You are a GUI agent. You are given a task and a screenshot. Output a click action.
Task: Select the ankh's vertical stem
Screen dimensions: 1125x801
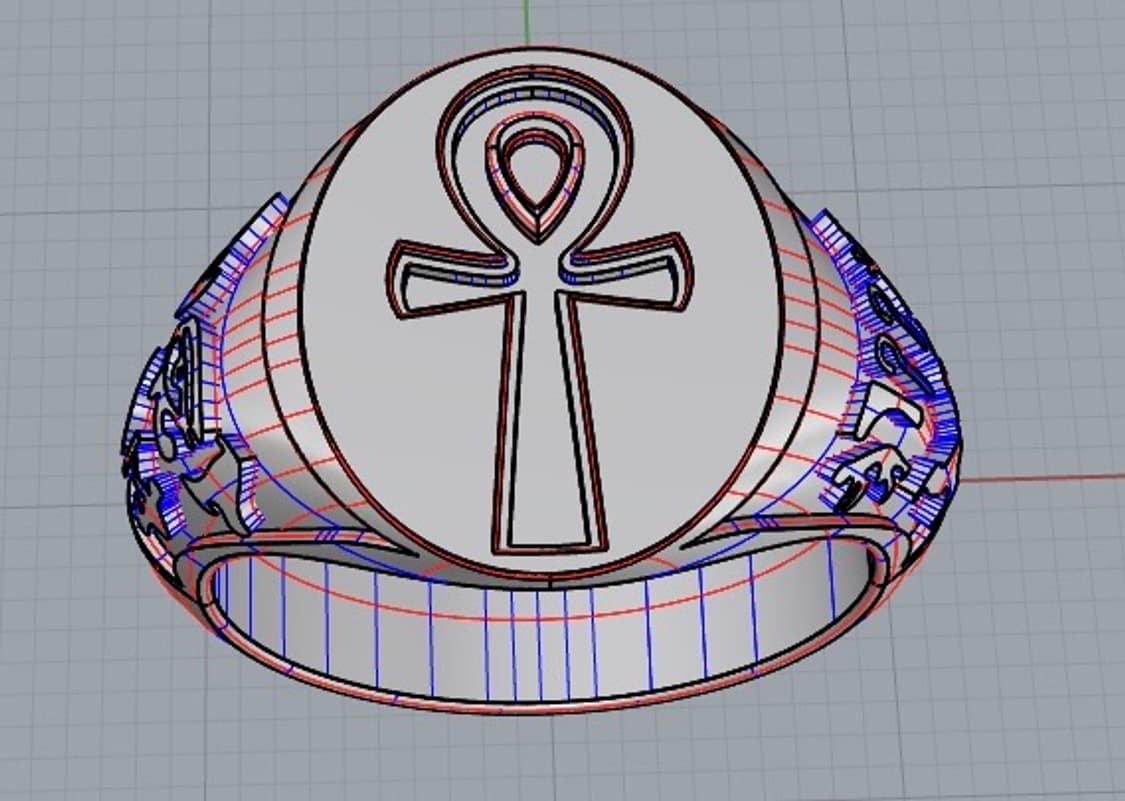tap(541, 420)
